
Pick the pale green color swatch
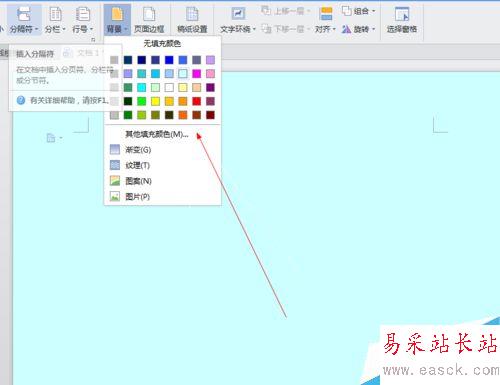(x=155, y=87)
